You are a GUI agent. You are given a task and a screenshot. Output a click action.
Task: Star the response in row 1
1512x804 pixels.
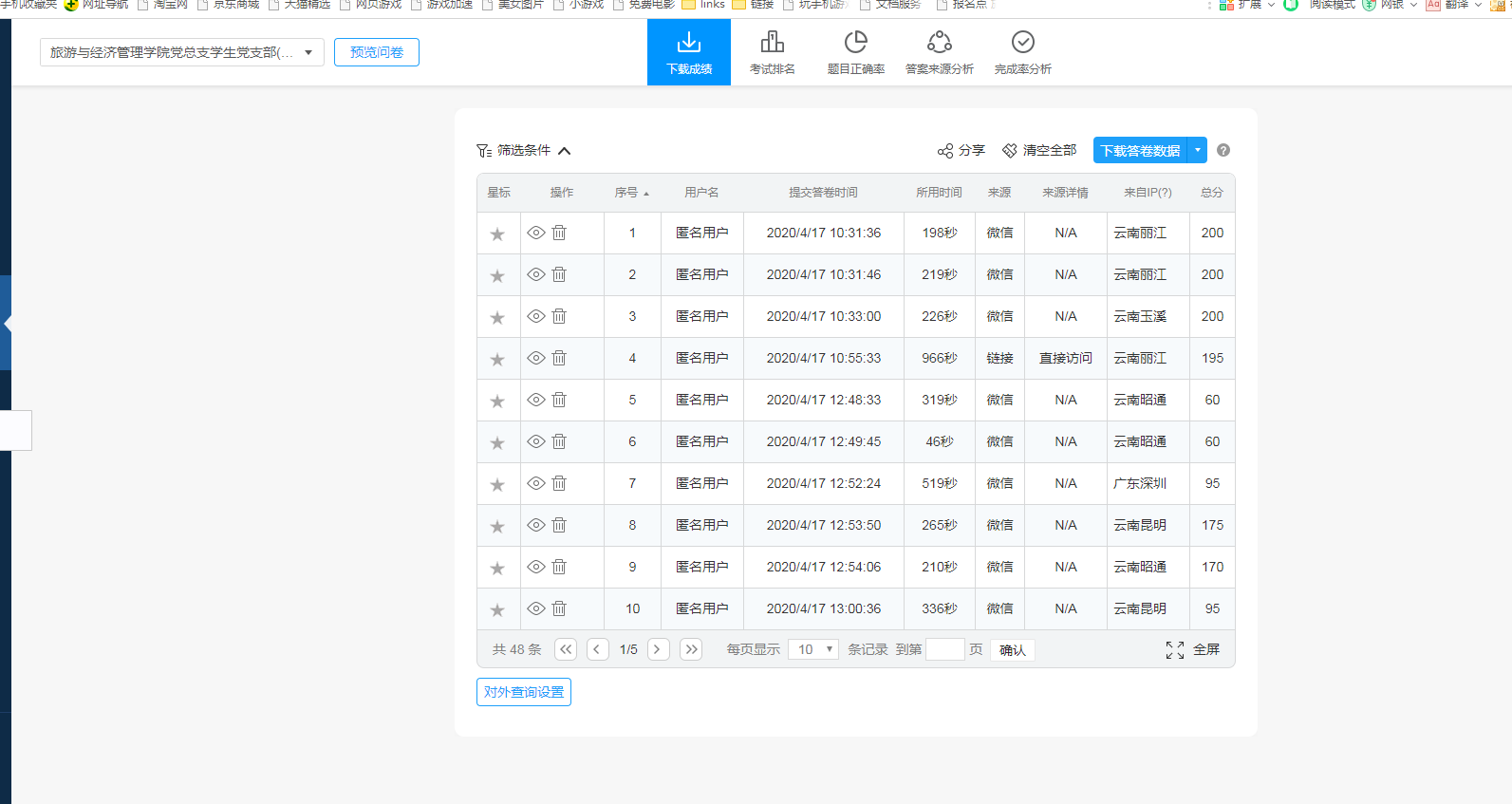click(x=497, y=234)
